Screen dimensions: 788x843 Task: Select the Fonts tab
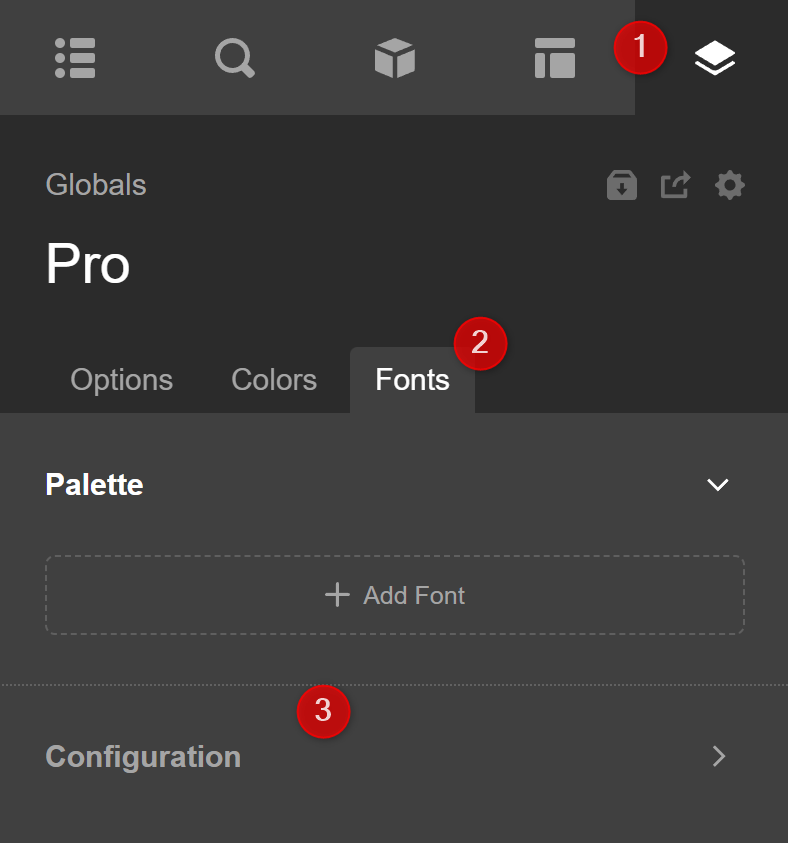tap(411, 380)
